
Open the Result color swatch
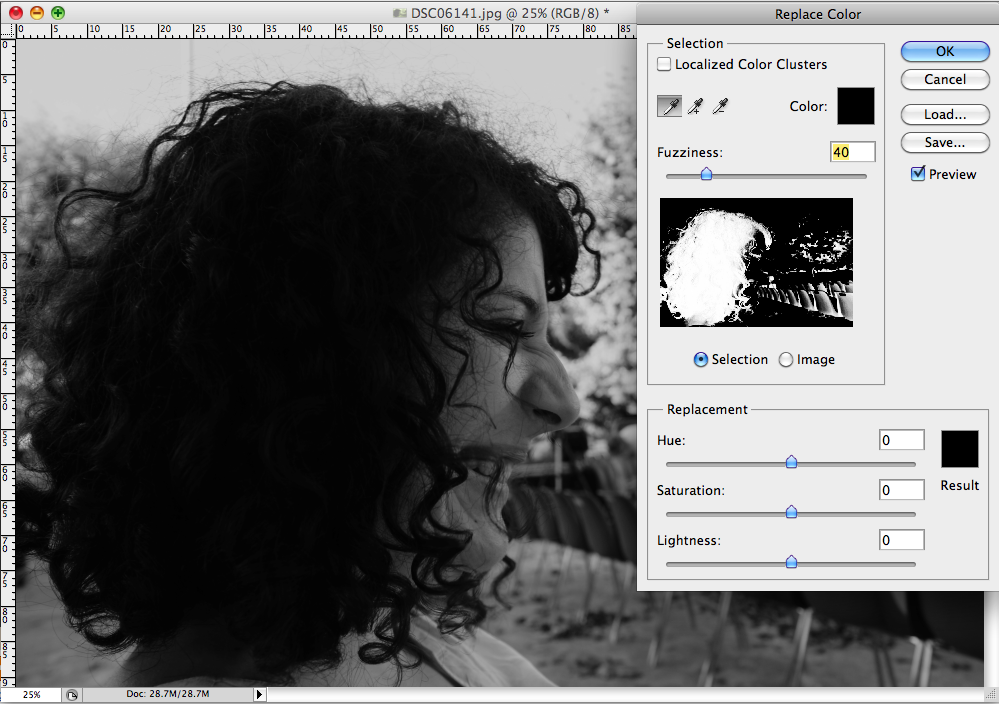pyautogui.click(x=959, y=448)
